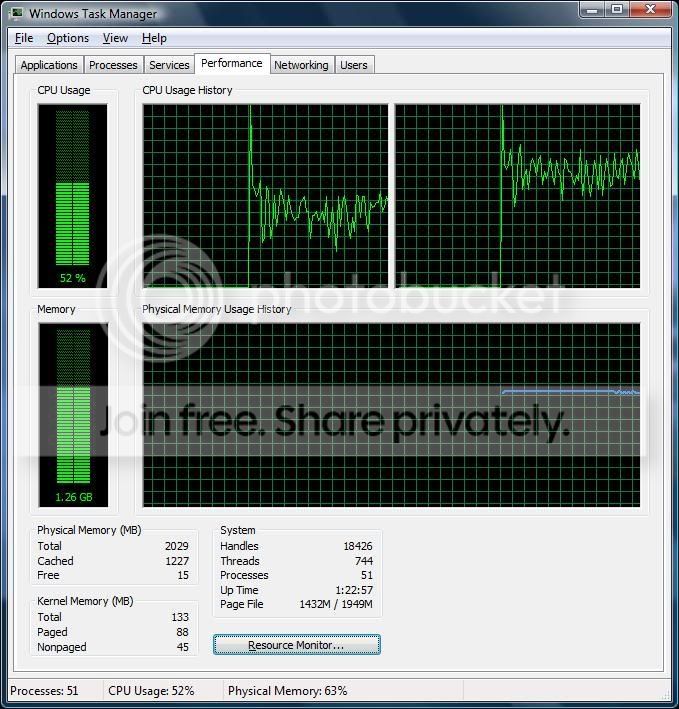Switch to the Services tab
The height and width of the screenshot is (709, 679).
coord(169,65)
